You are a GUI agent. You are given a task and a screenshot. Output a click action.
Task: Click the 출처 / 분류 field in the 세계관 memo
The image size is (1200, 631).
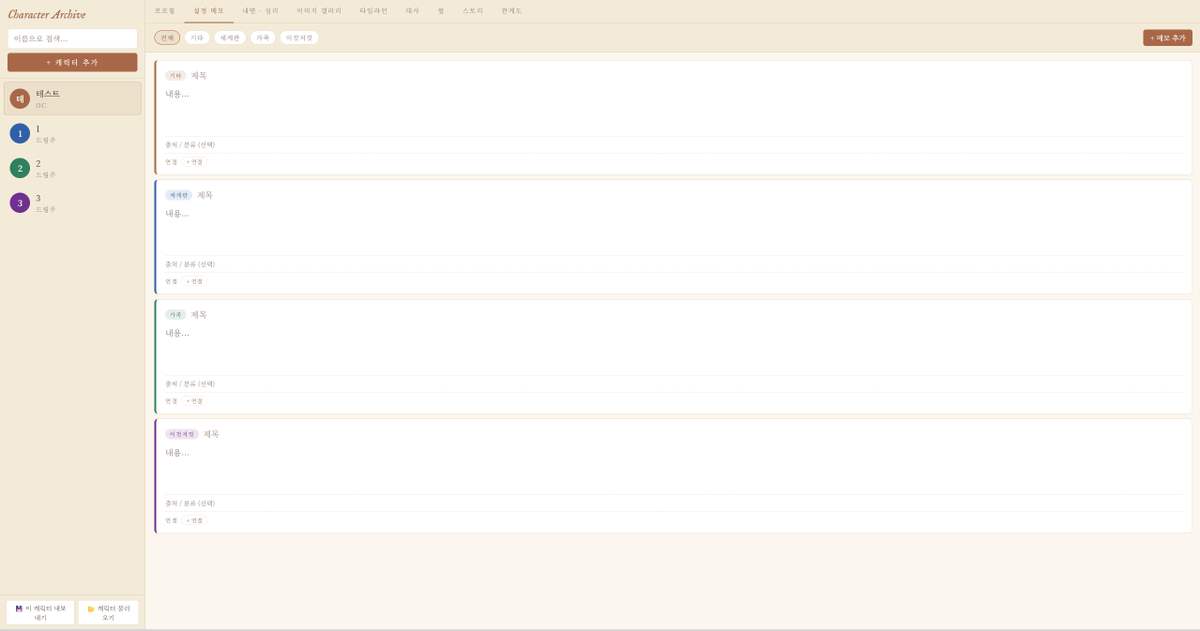point(674,264)
